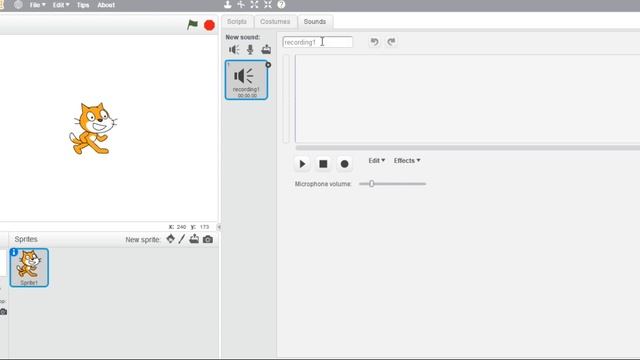Upload sprite from file icon
Image resolution: width=640 pixels, height=360 pixels.
194,239
